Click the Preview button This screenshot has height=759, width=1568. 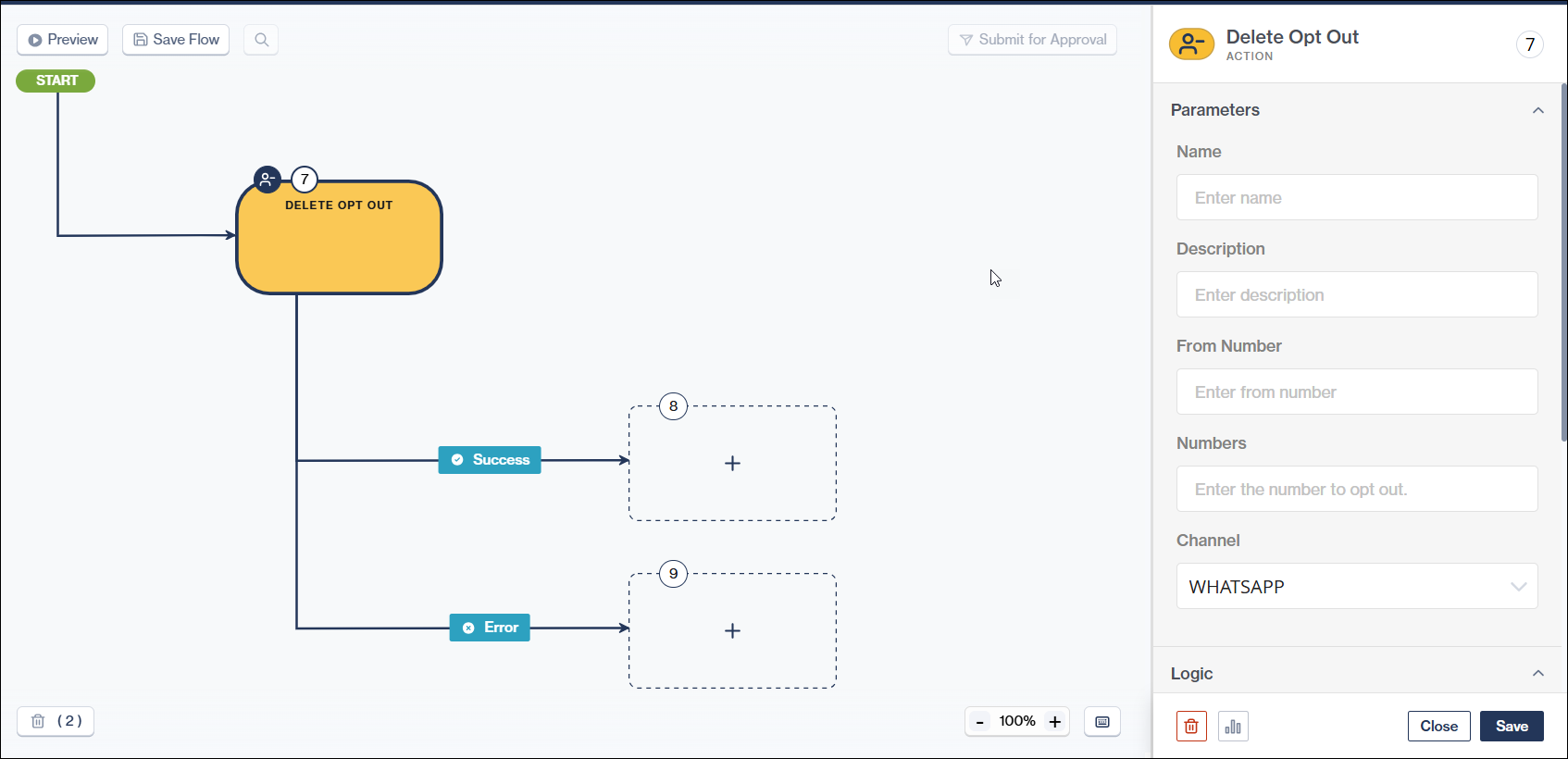coord(63,40)
